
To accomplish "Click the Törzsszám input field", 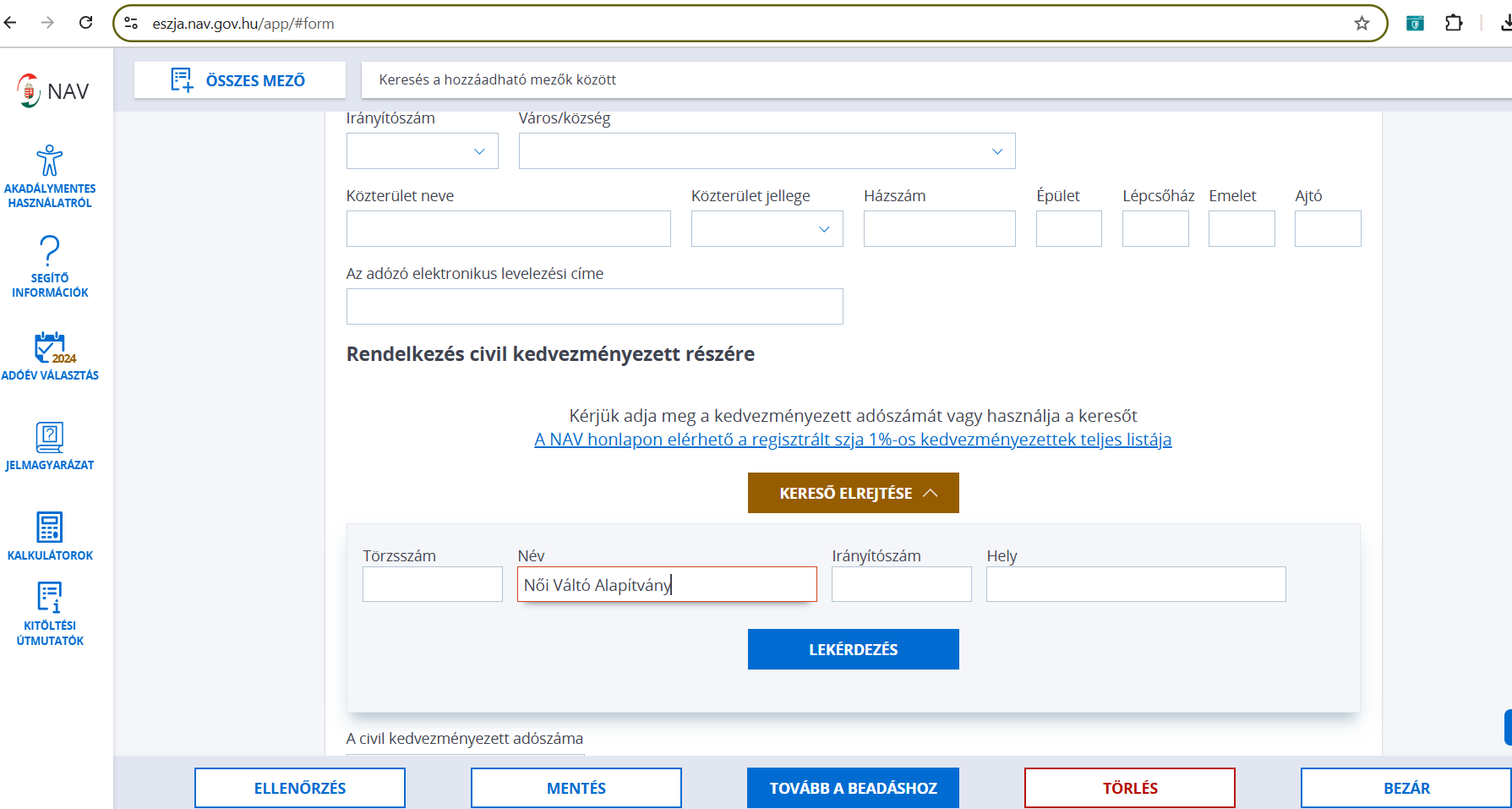I will coord(432,584).
